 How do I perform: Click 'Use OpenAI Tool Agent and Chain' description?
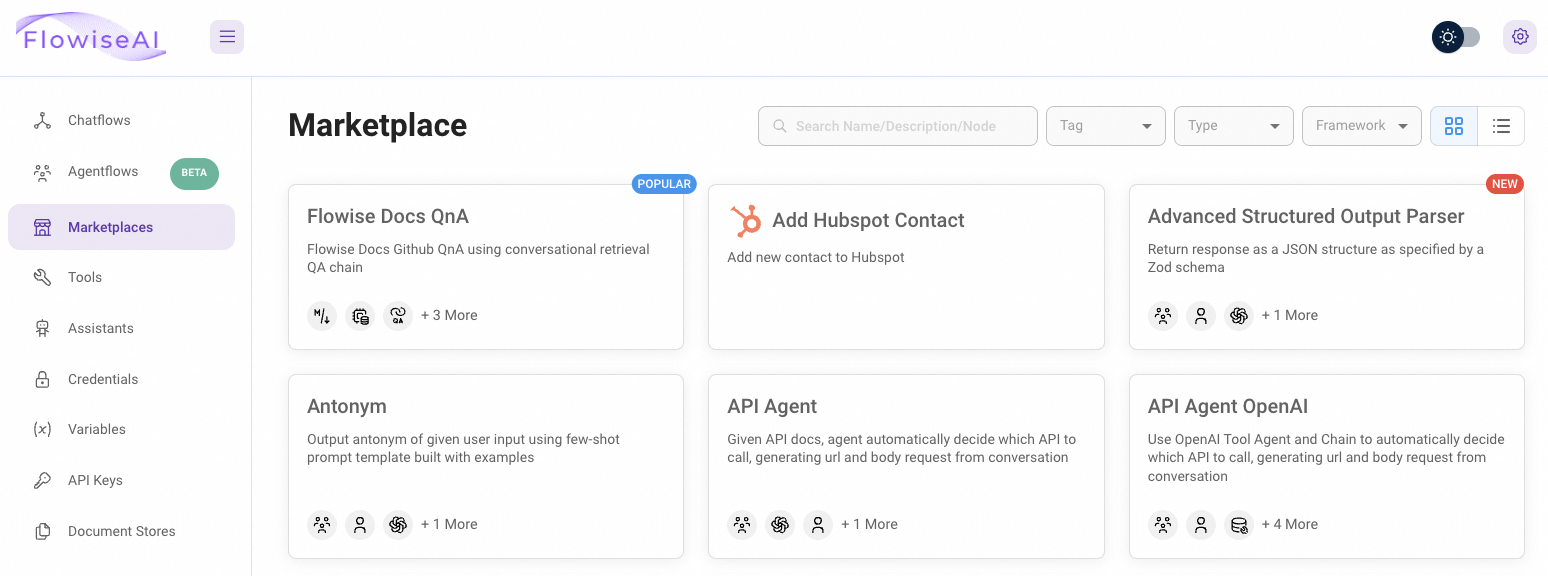coord(1326,458)
